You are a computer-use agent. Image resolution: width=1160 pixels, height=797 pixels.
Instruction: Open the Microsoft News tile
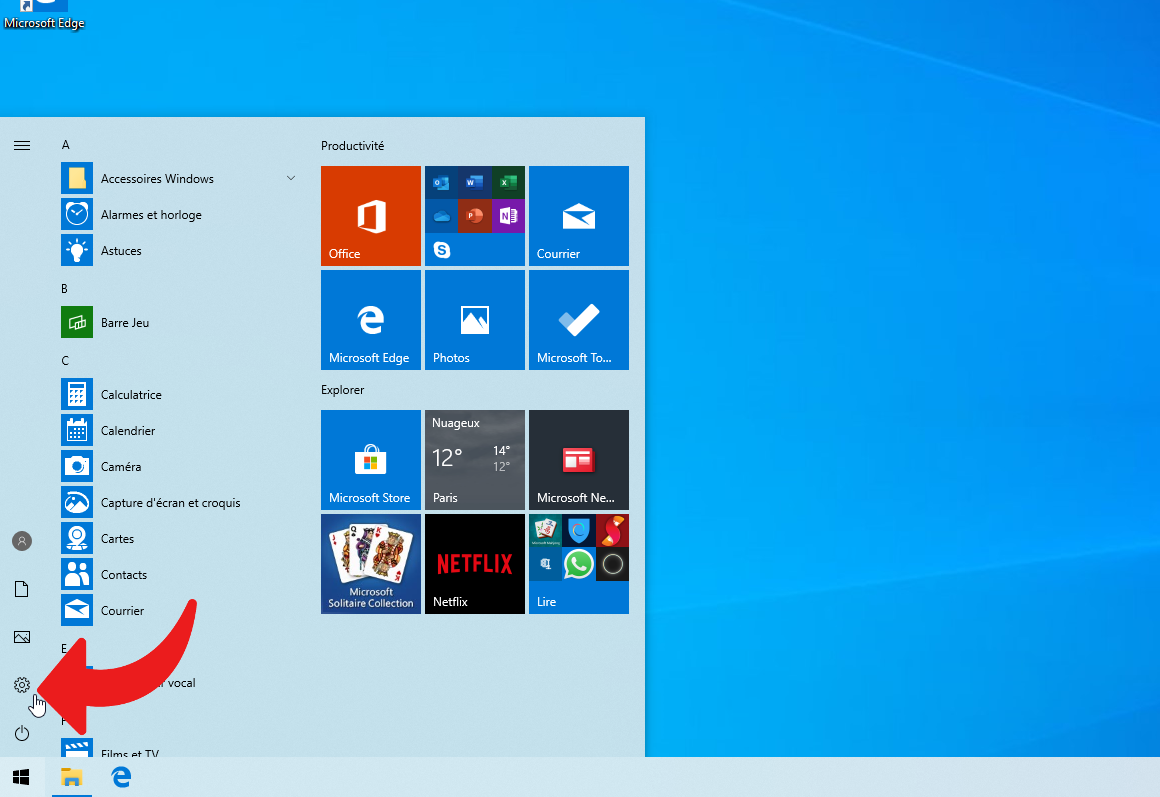pyautogui.click(x=579, y=460)
